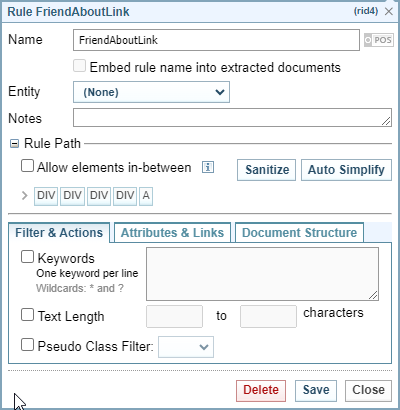The width and height of the screenshot is (400, 410).
Task: Click inside the Notes text field
Action: [232, 118]
